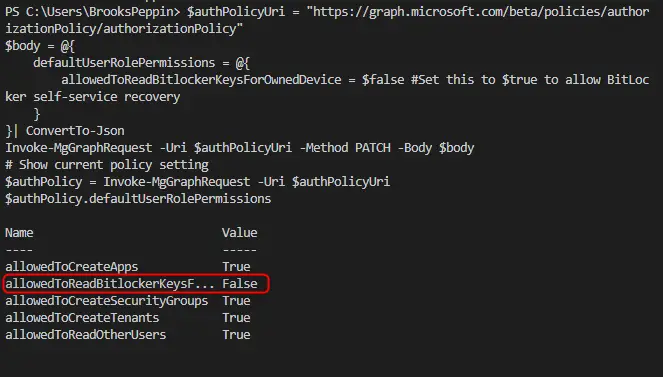Click the False value in highlighted row

pos(240,284)
